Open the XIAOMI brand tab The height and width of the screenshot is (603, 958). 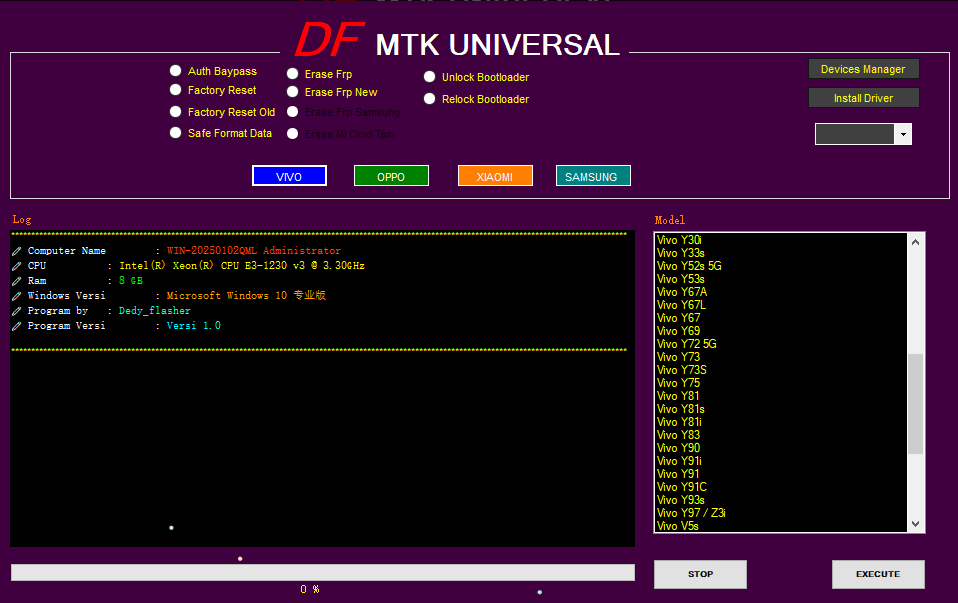tap(495, 176)
